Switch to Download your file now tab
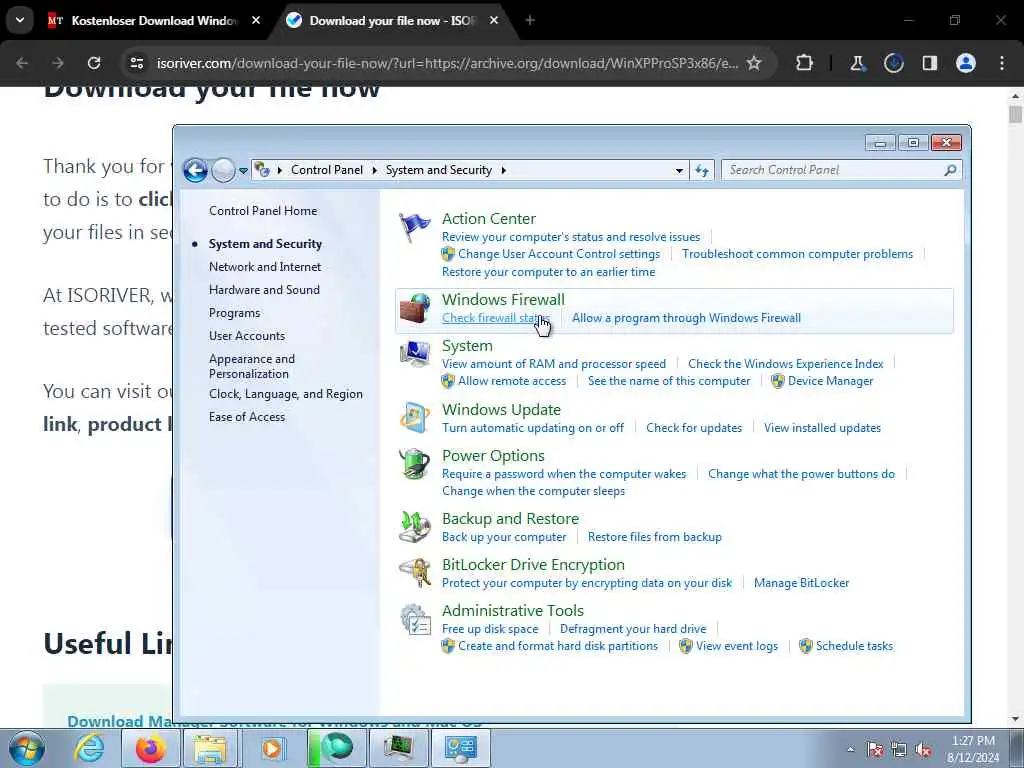 [392, 20]
